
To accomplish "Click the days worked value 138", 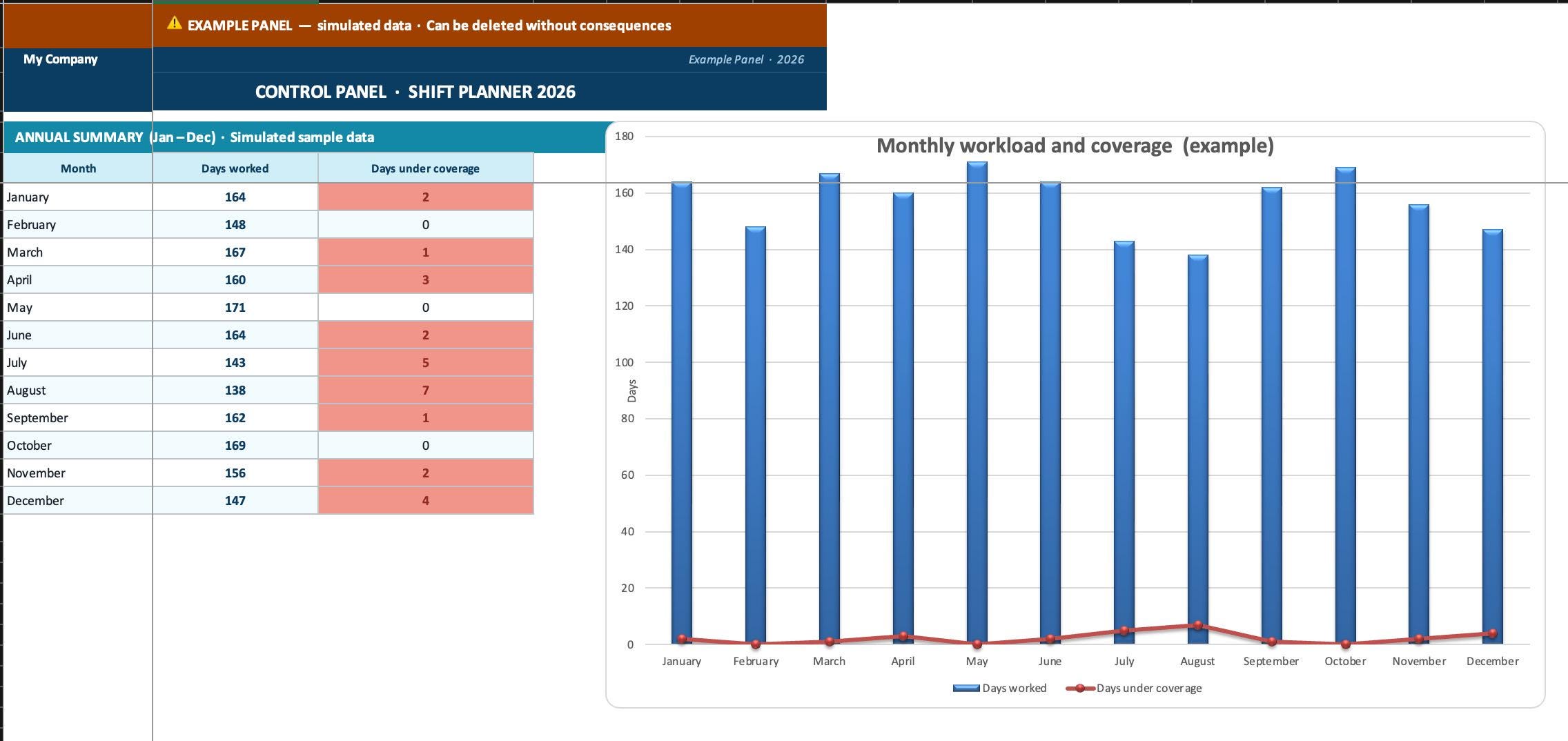I will coord(235,391).
